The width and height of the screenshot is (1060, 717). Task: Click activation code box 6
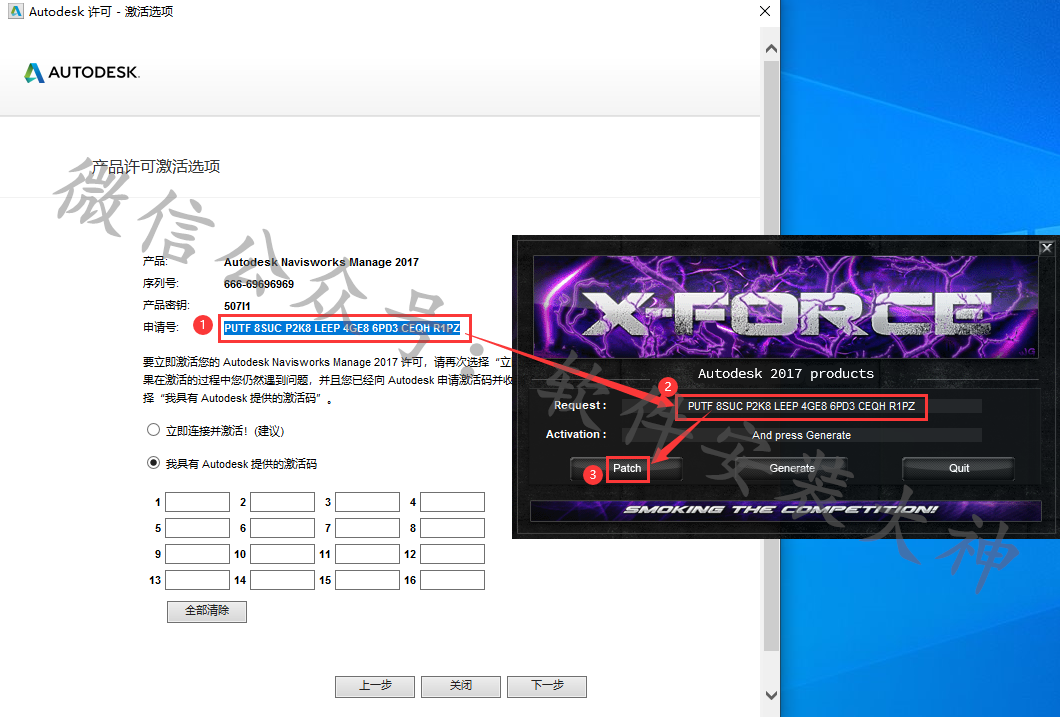coord(283,528)
